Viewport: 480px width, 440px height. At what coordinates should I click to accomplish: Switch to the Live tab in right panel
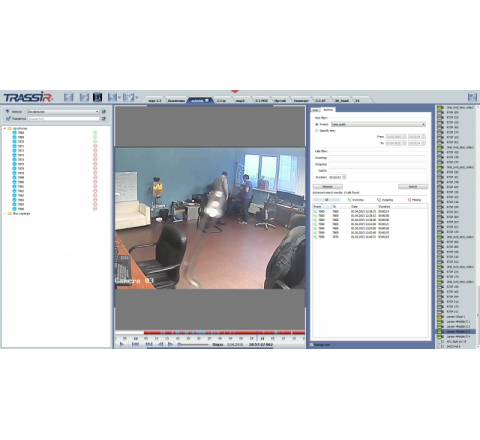point(315,110)
